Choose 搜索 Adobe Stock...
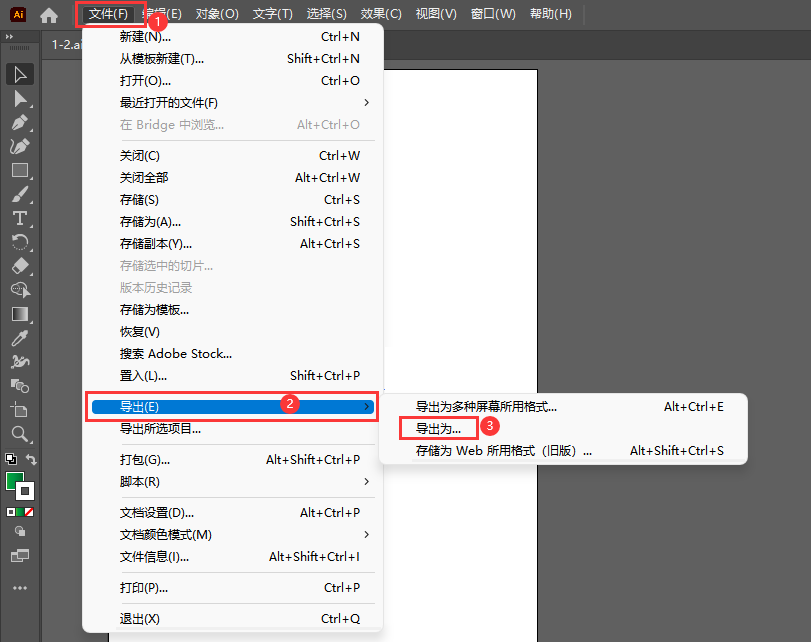 pyautogui.click(x=233, y=353)
